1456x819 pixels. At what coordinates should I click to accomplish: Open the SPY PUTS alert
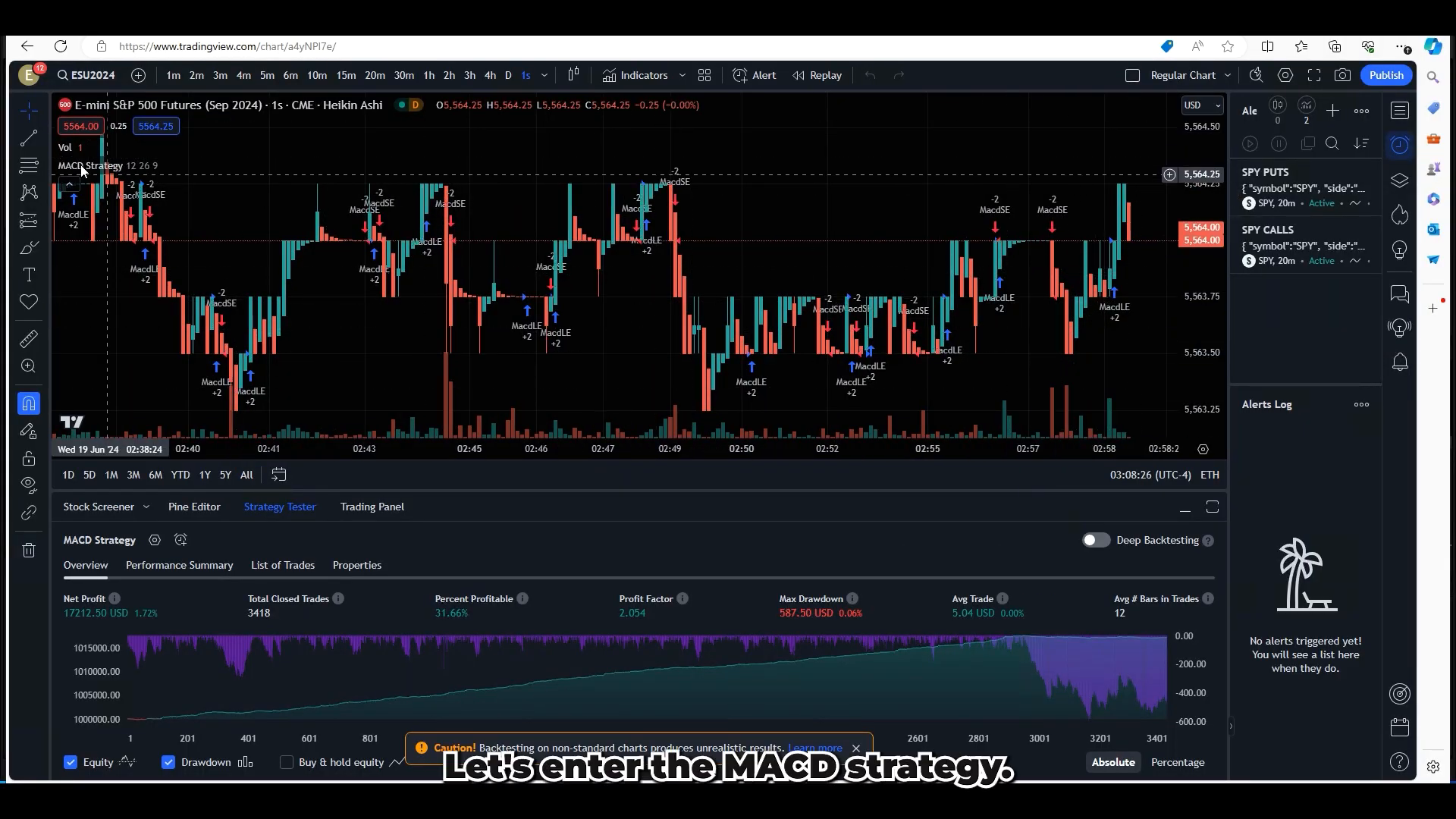(x=1306, y=187)
